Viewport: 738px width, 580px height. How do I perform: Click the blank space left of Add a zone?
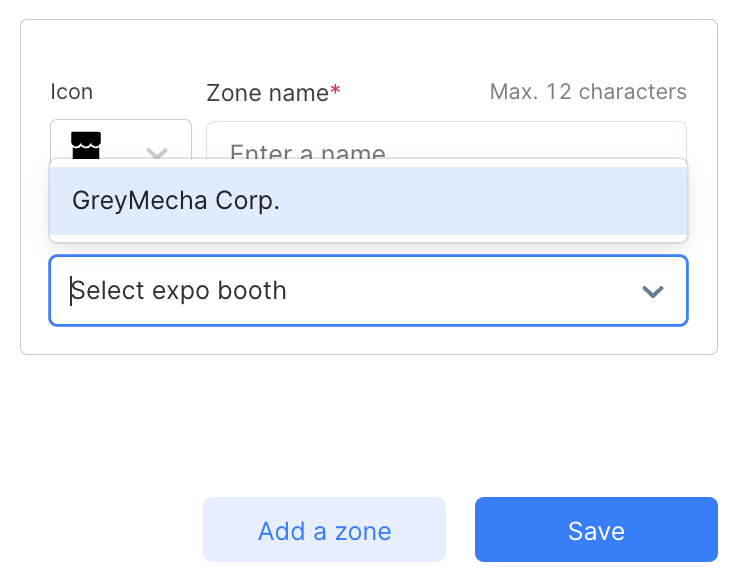100,530
